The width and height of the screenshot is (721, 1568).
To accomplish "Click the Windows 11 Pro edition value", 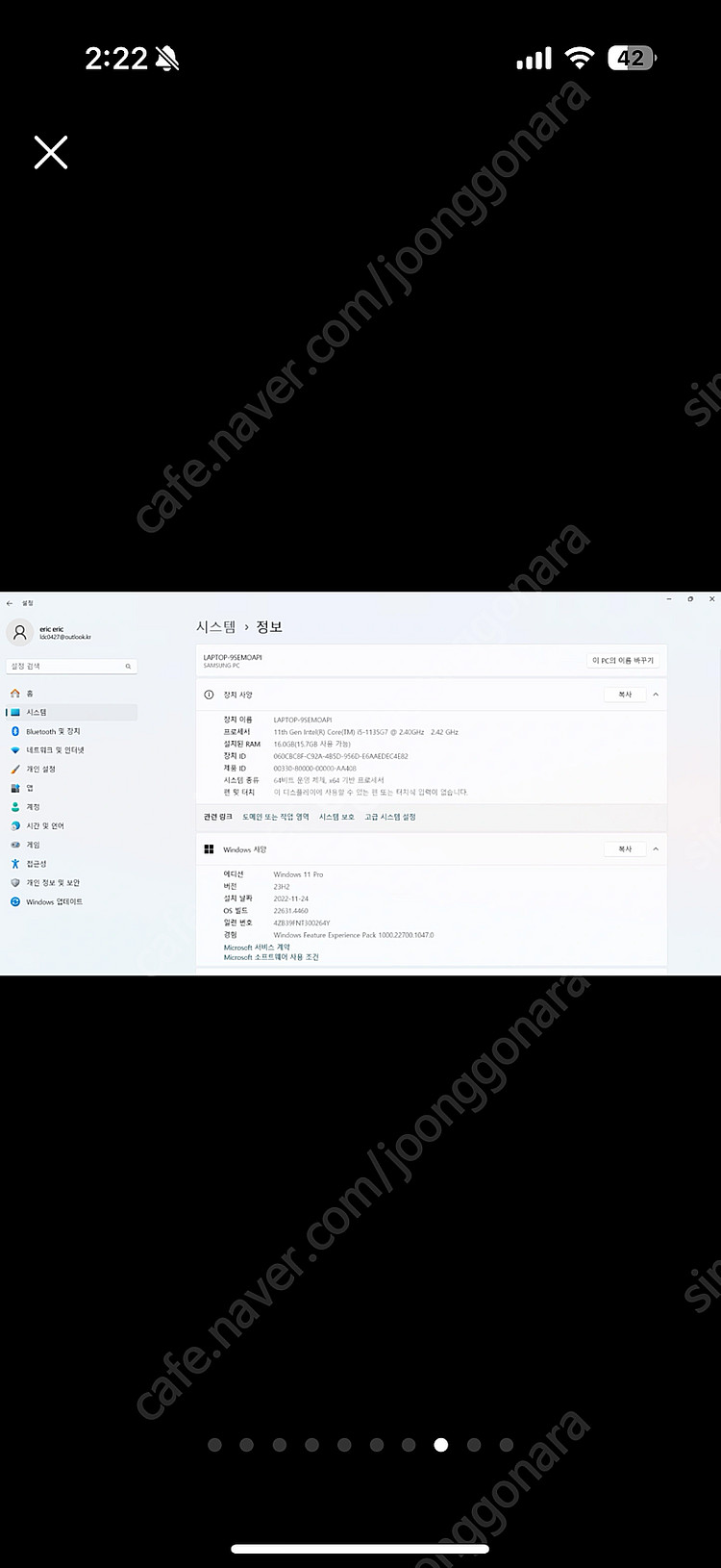I will tap(298, 874).
